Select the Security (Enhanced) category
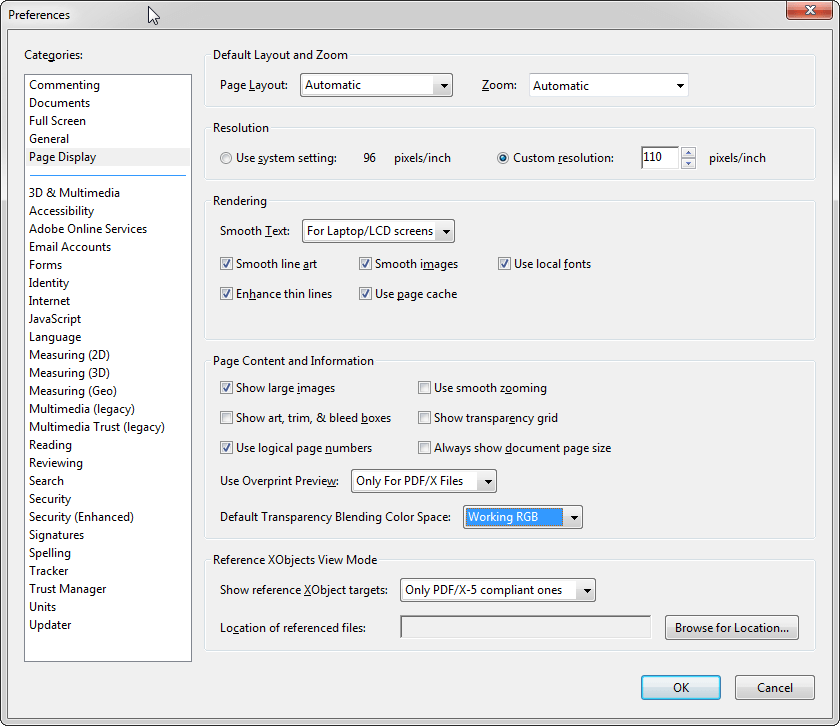Screen dimensions: 840x726 point(81,516)
